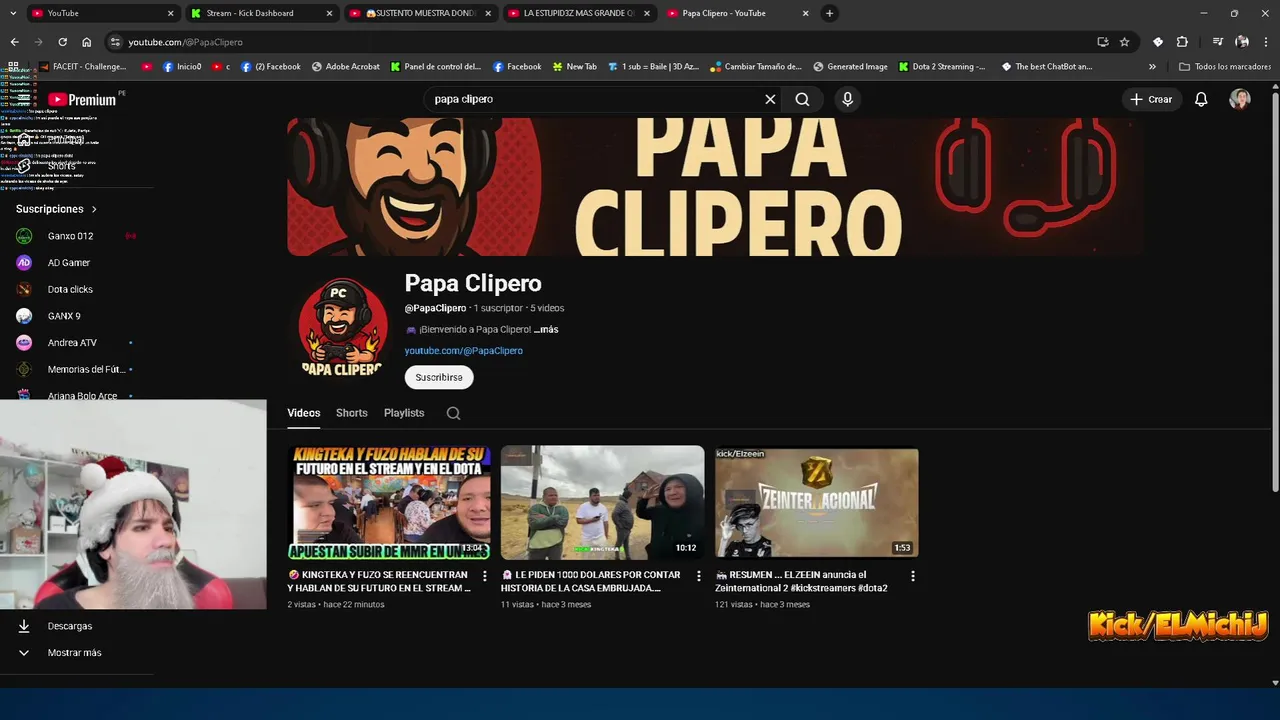Open the youtube.com/@PapaClipero link
The height and width of the screenshot is (720, 1280).
[x=464, y=351]
